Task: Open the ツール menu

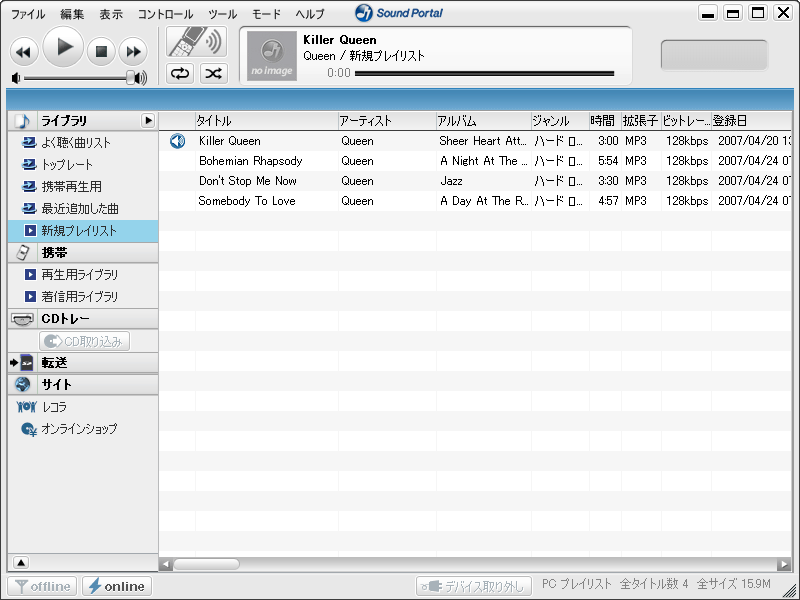Action: 222,14
